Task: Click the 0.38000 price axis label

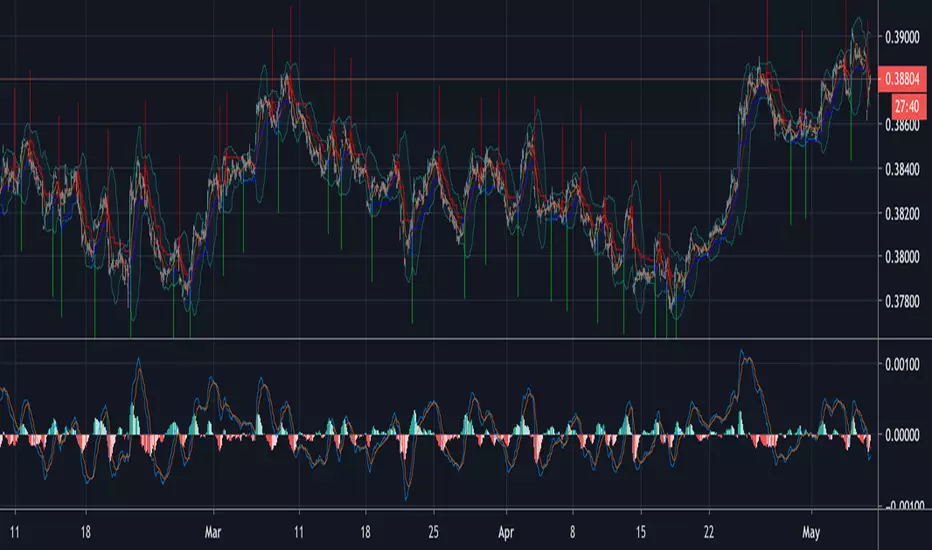Action: 902,257
